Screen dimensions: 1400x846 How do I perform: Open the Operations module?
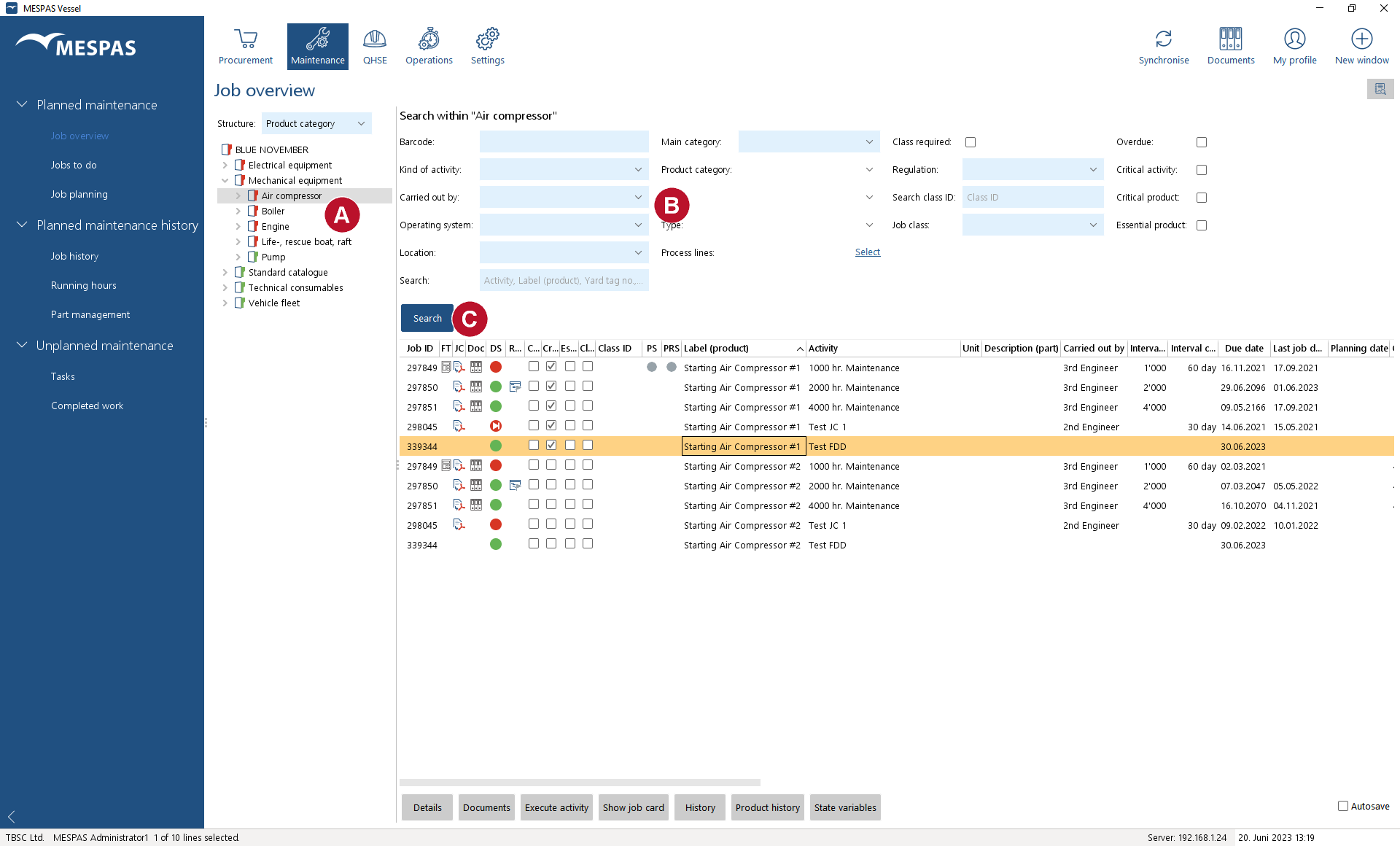pos(429,46)
